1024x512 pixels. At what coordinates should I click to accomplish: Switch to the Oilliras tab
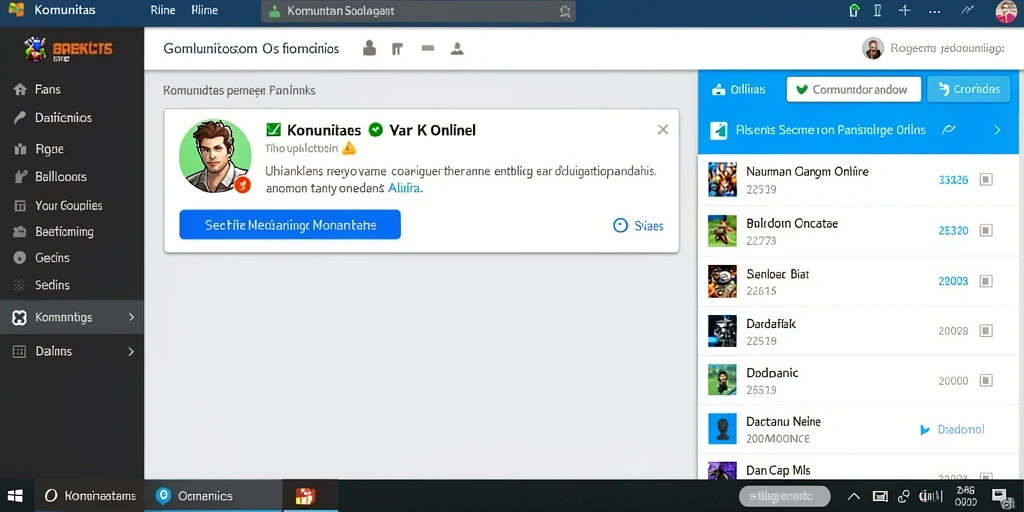(739, 89)
